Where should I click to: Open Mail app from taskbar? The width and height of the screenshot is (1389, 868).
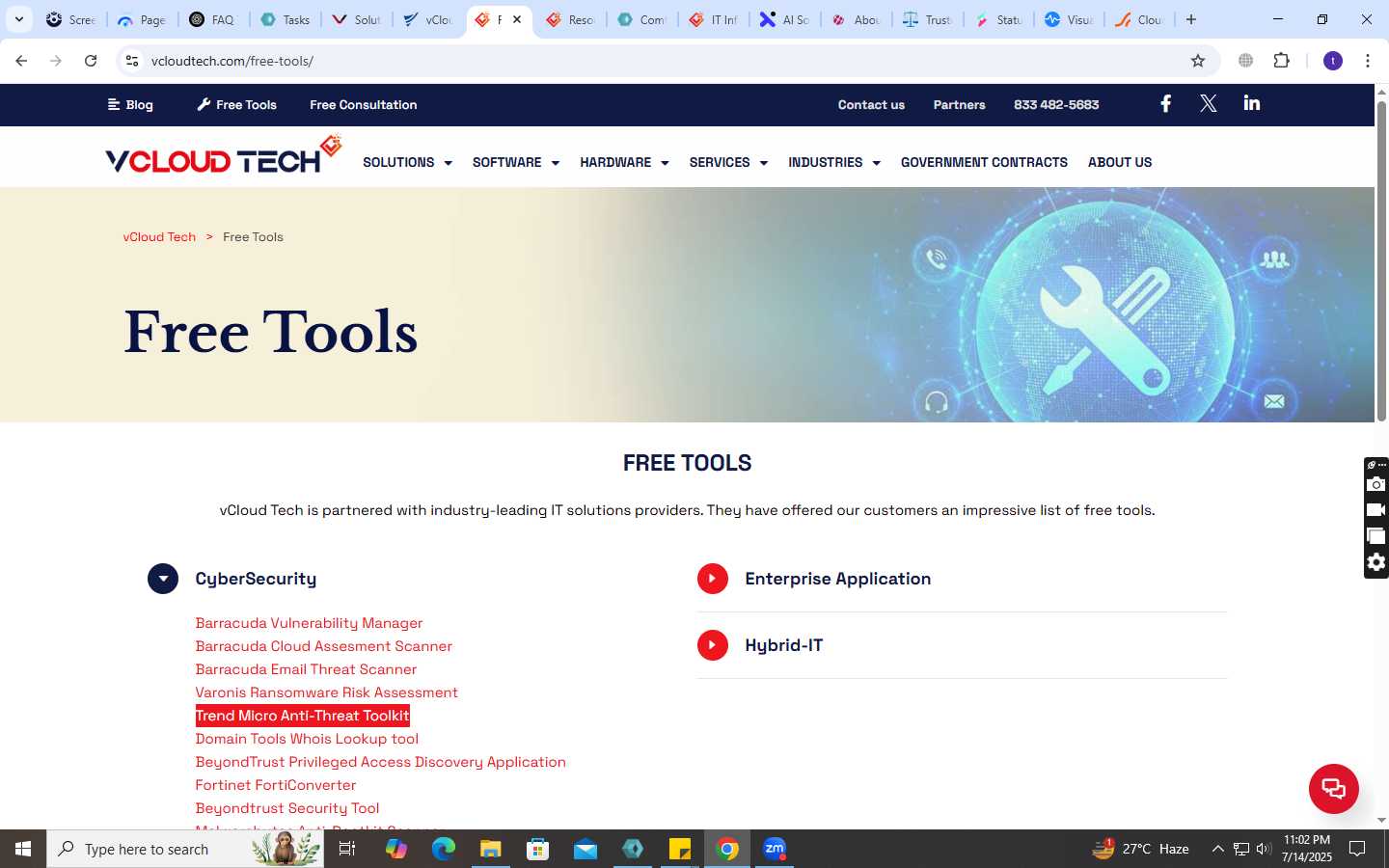586,849
